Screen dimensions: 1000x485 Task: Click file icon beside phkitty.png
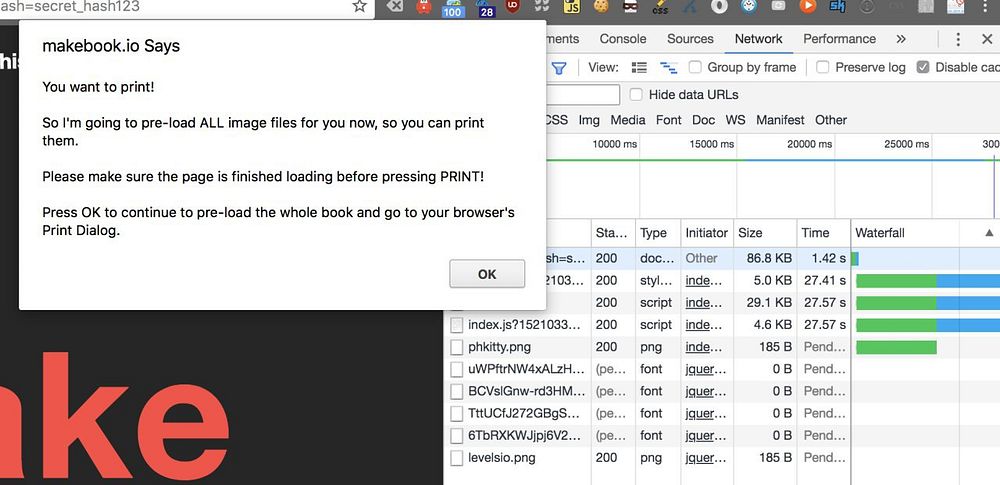click(x=457, y=347)
